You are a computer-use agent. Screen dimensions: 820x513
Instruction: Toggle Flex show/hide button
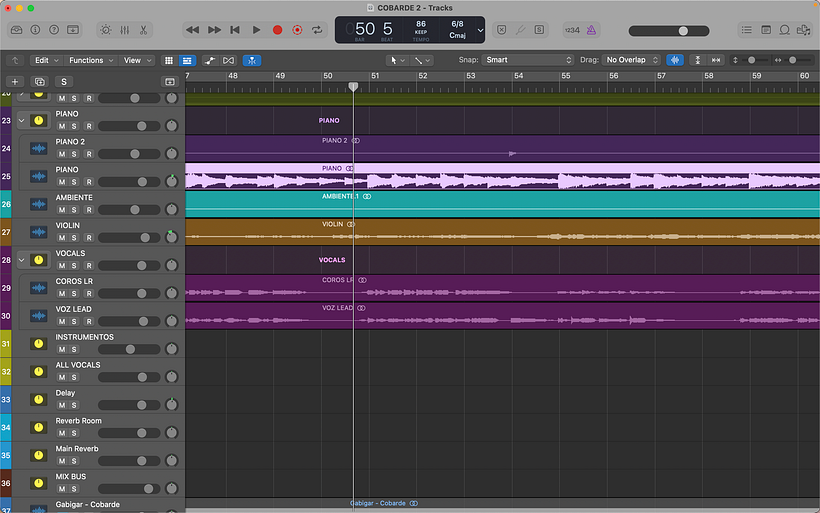point(229,61)
